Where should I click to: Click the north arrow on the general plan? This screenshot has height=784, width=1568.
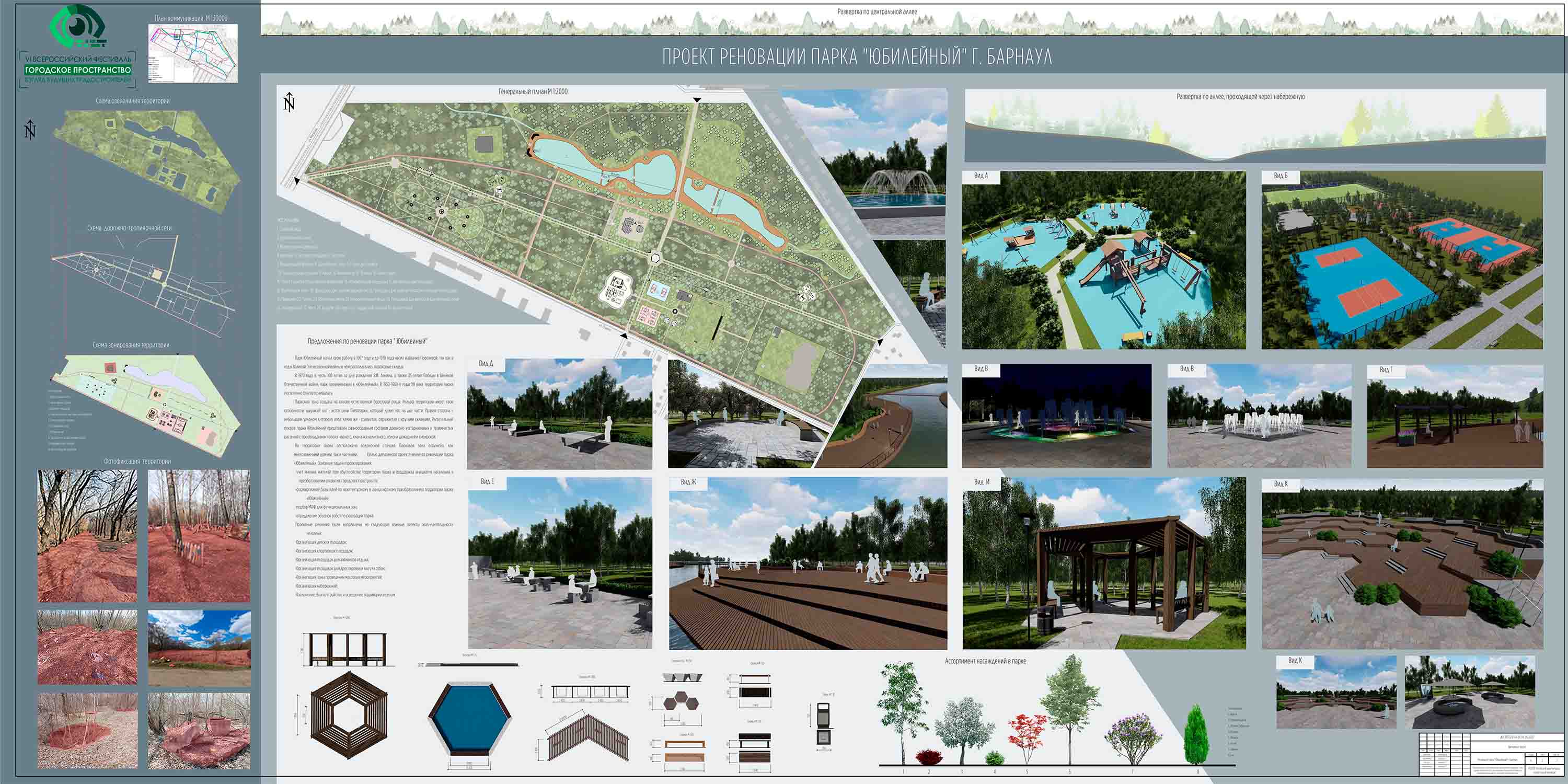289,102
